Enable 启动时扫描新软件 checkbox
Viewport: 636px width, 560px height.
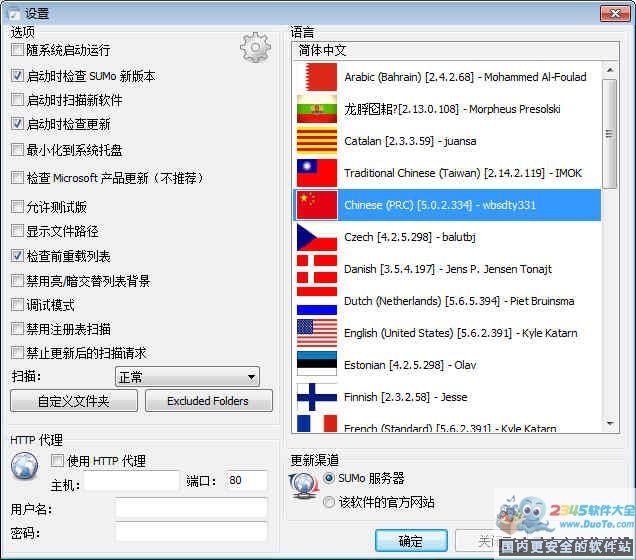click(17, 100)
